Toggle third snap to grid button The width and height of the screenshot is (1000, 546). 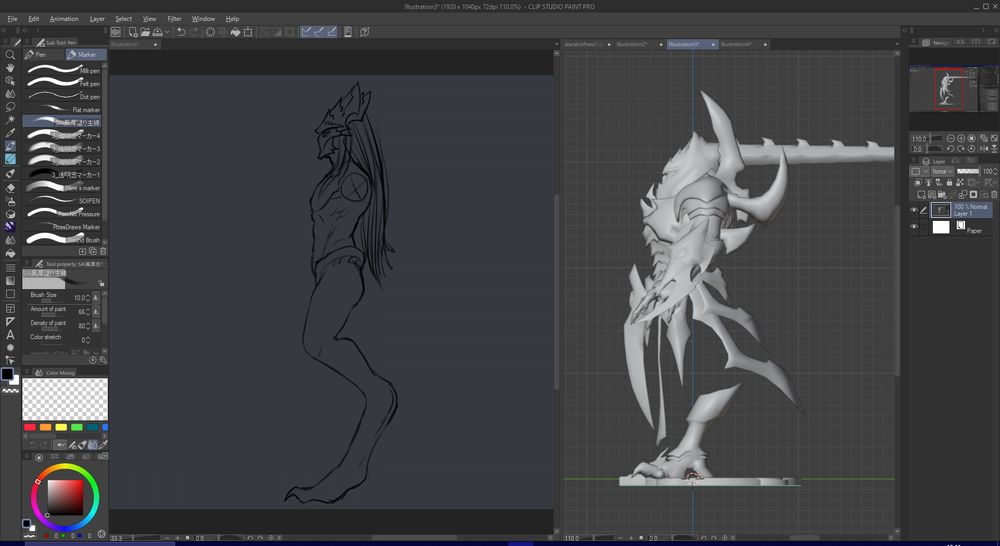(x=332, y=32)
